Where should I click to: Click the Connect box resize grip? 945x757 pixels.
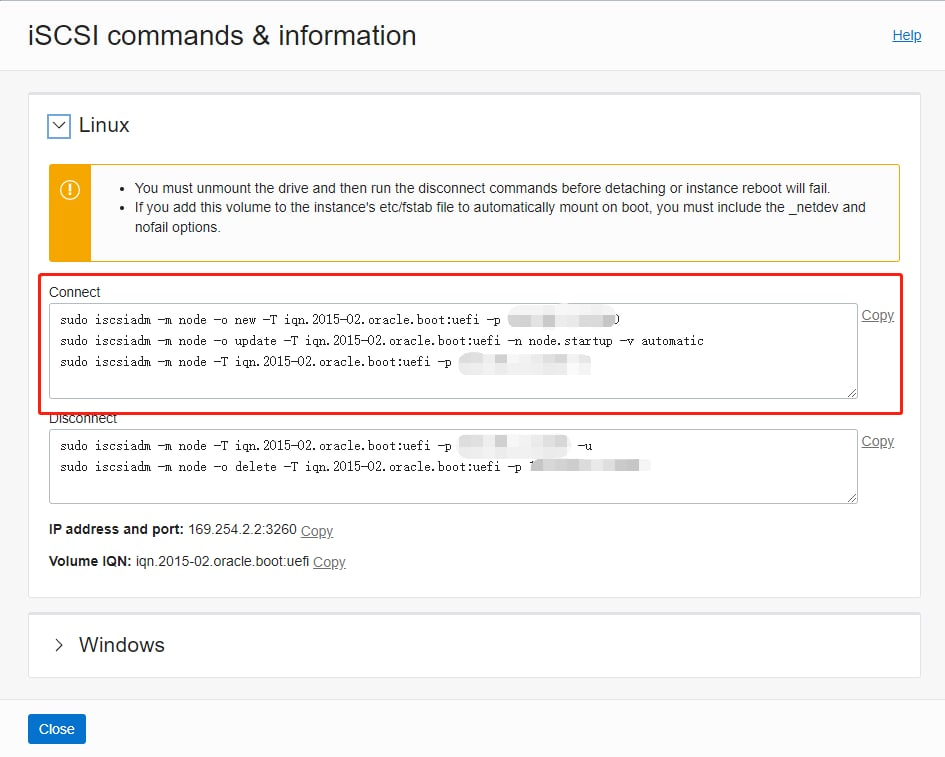point(852,393)
